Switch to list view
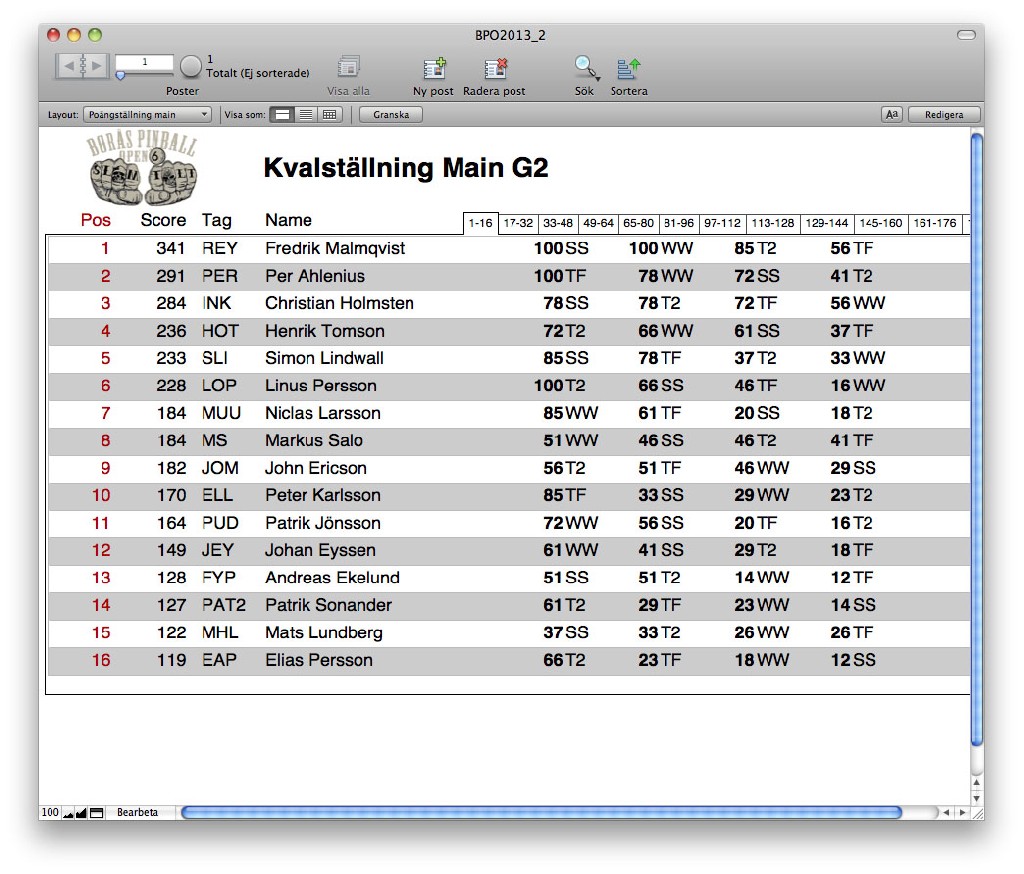The image size is (1024, 874). coord(306,114)
